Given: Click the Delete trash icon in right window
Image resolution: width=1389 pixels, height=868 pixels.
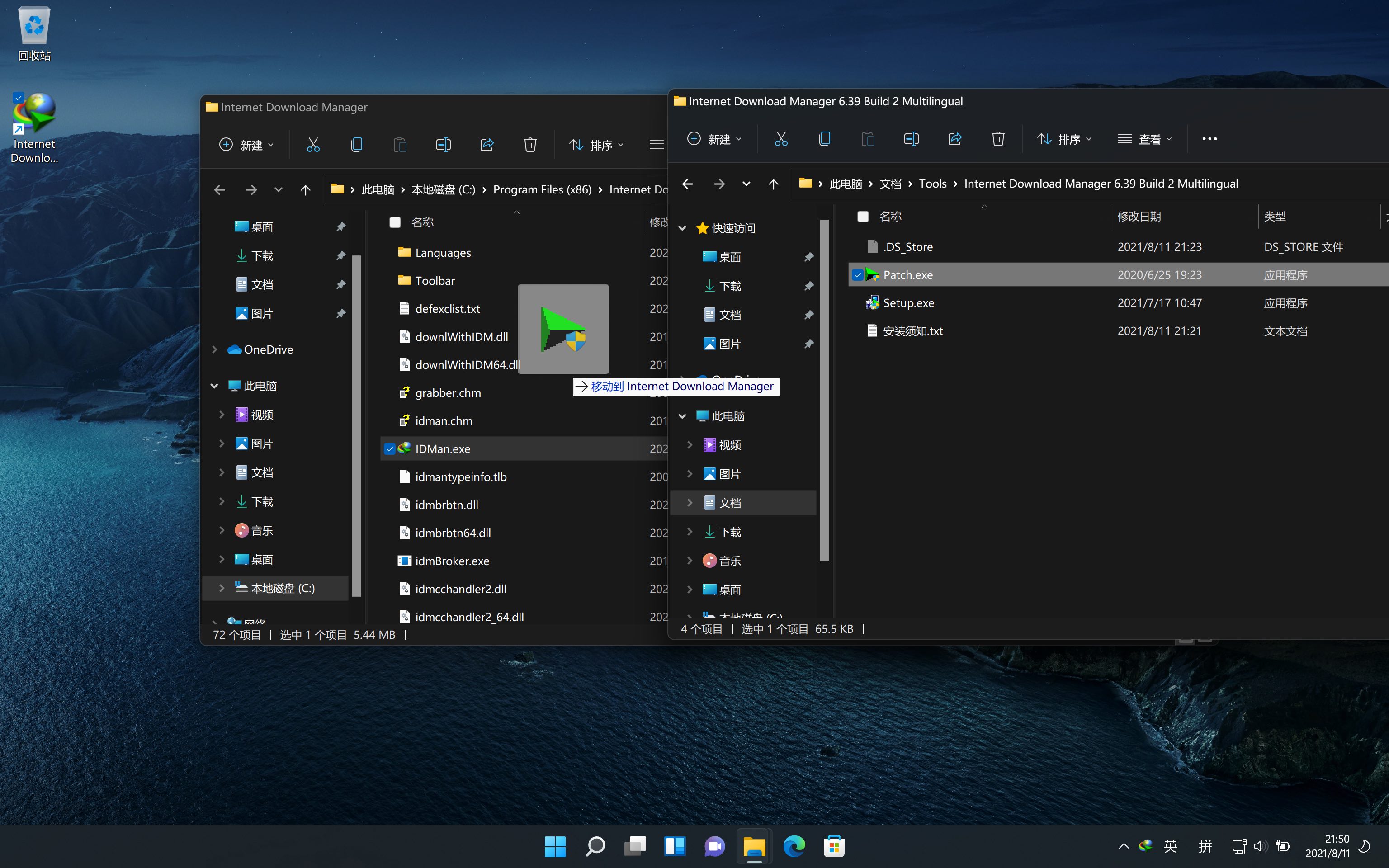Looking at the screenshot, I should pyautogui.click(x=997, y=139).
